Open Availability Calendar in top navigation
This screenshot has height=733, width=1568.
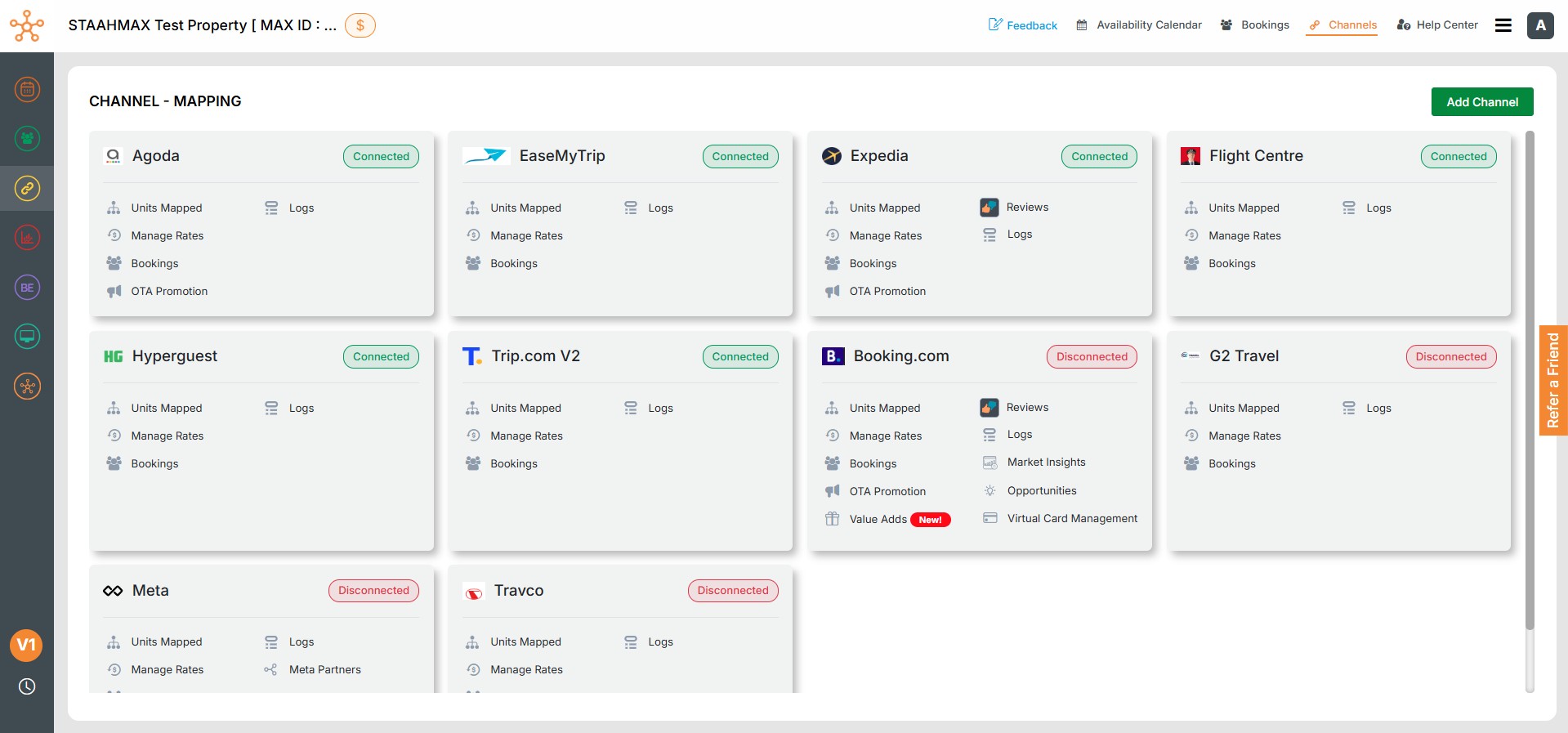[1139, 25]
